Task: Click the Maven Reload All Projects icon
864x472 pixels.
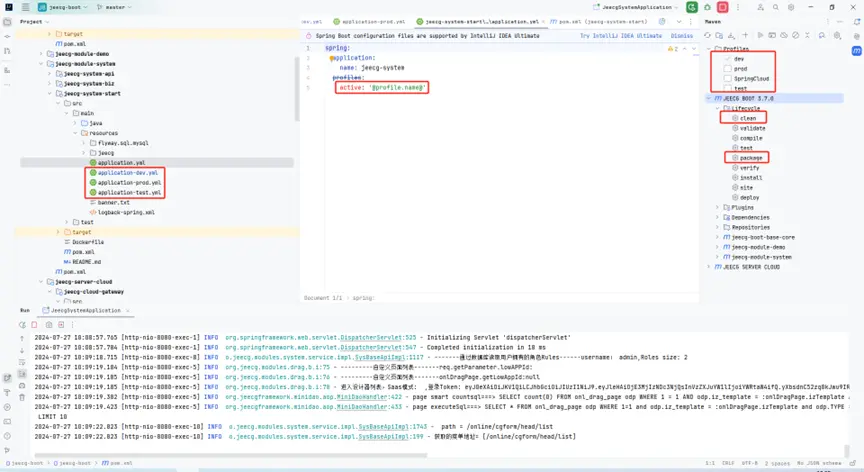Action: [707, 35]
